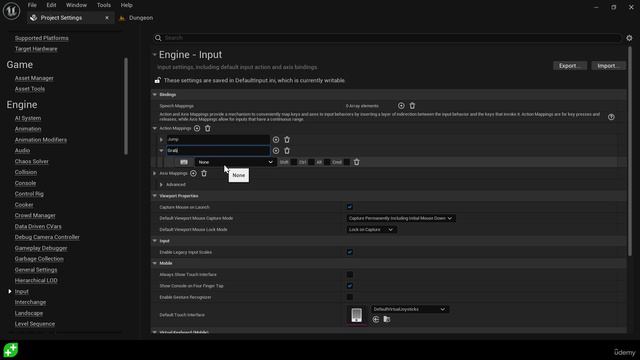Toggle Cmd modifier checkbox for Grab binding
The width and height of the screenshot is (640, 360).
(347, 162)
